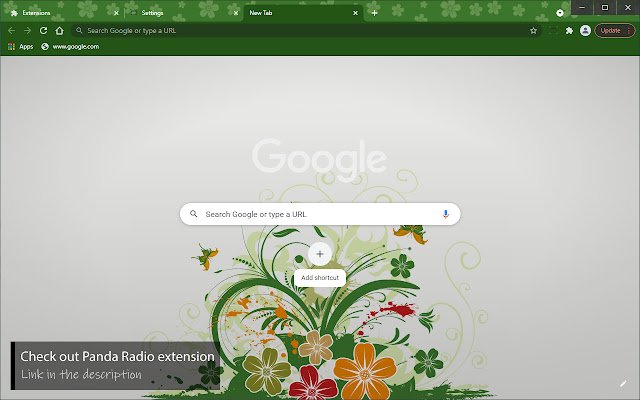640x400 pixels.
Task: Start voice search with microphone icon
Action: [446, 214]
